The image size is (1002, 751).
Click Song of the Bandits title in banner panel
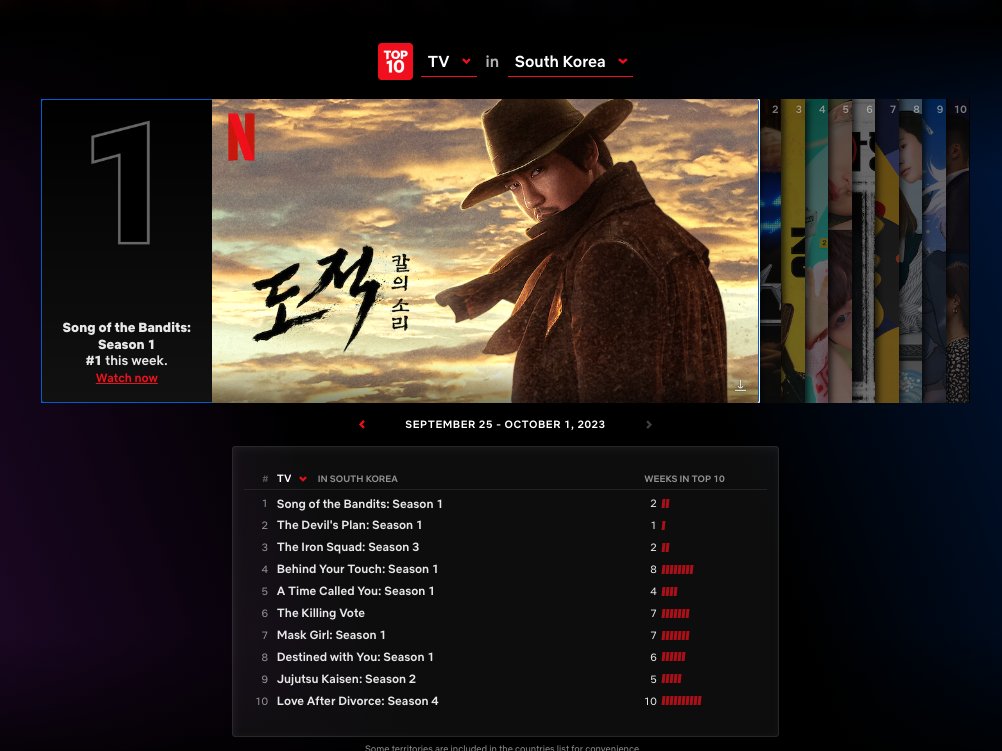(127, 336)
